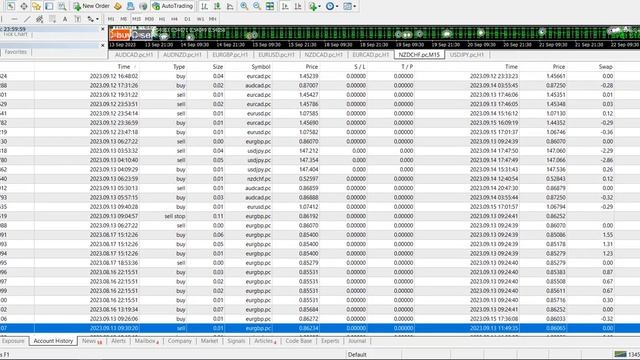The width and height of the screenshot is (640, 360).
Task: Click the New Order button
Action: (91, 6)
